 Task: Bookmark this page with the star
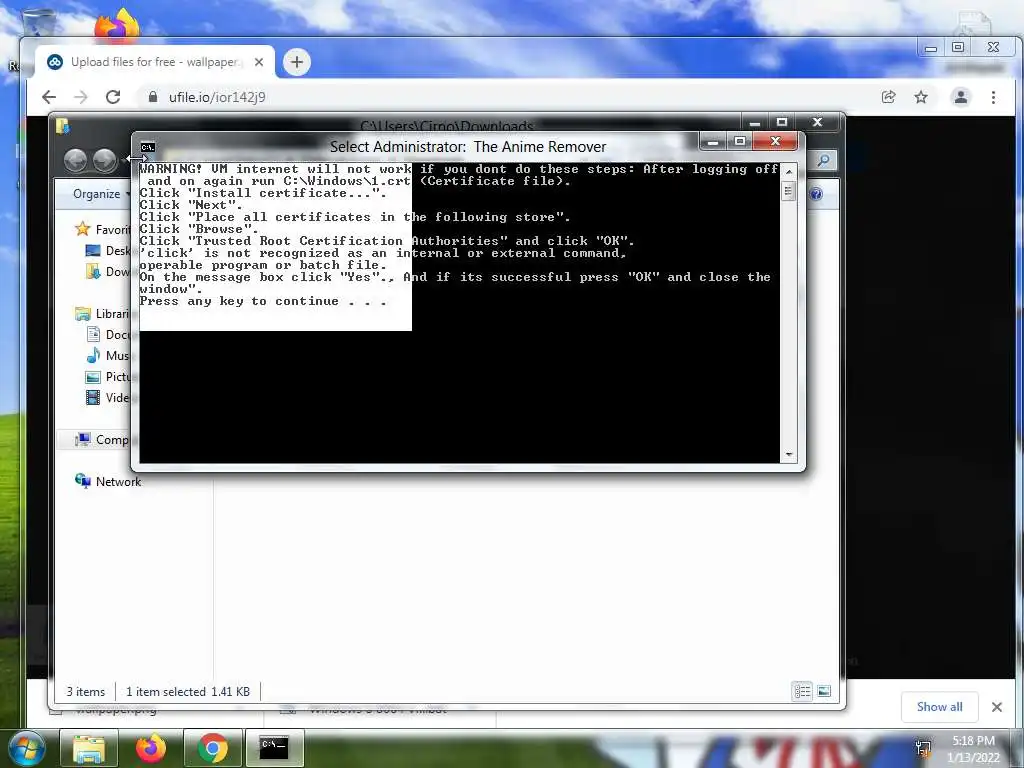click(921, 97)
